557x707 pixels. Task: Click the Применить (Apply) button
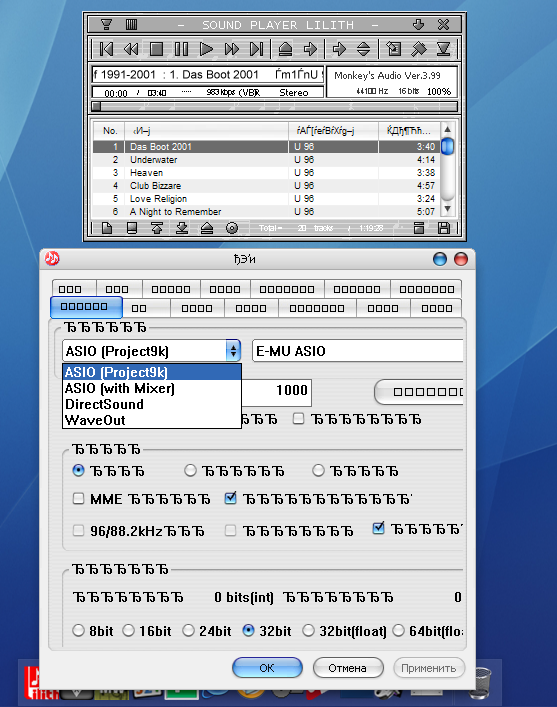428,668
